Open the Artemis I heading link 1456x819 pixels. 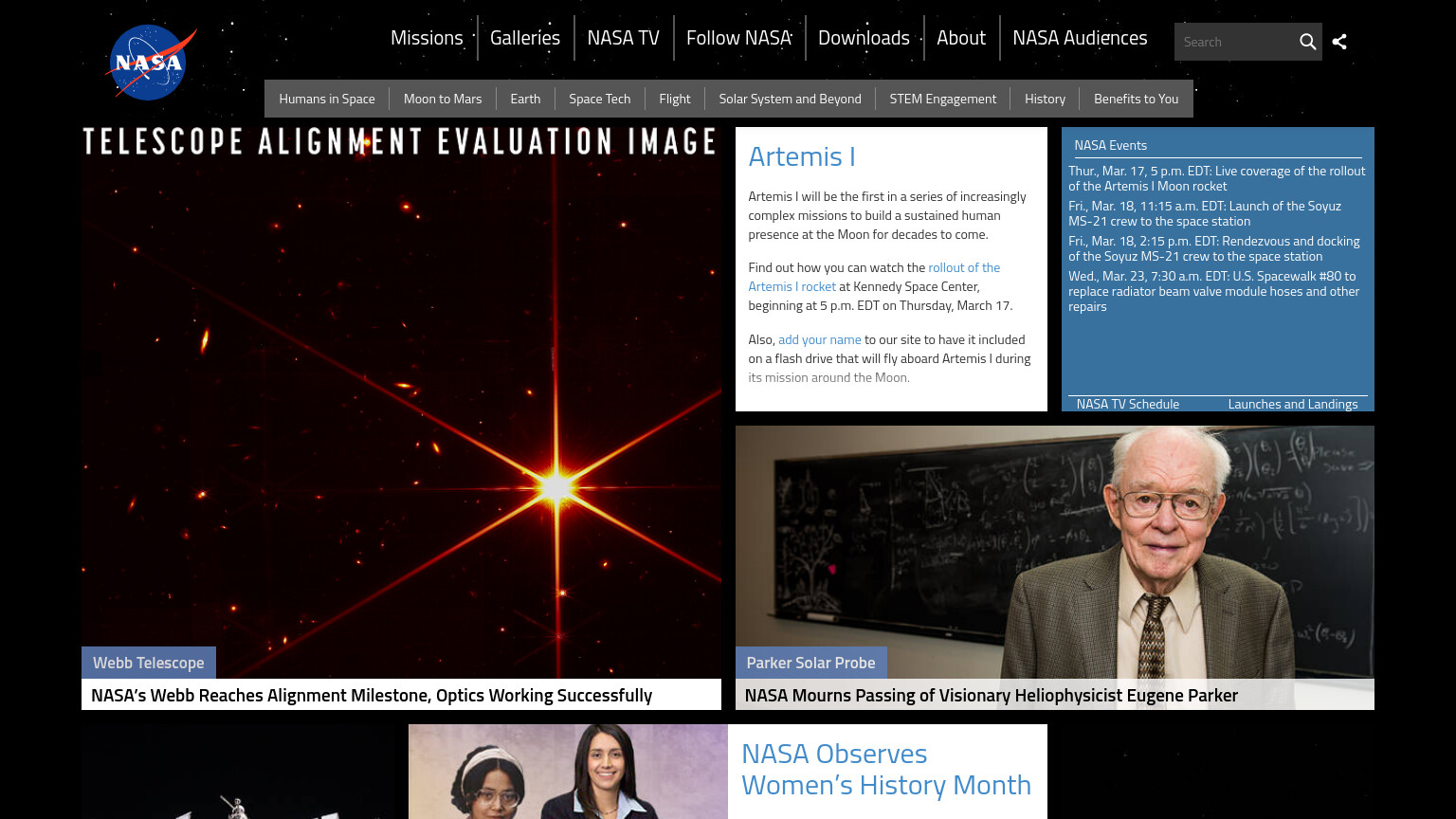point(802,156)
